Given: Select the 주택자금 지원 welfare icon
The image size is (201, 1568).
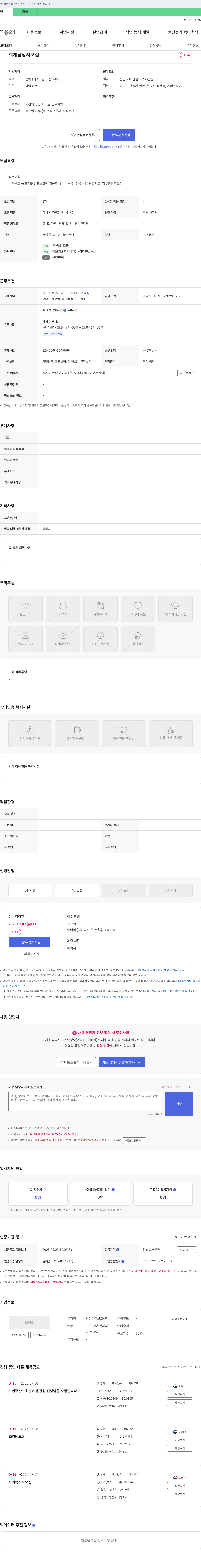Looking at the screenshot, I should [26, 639].
